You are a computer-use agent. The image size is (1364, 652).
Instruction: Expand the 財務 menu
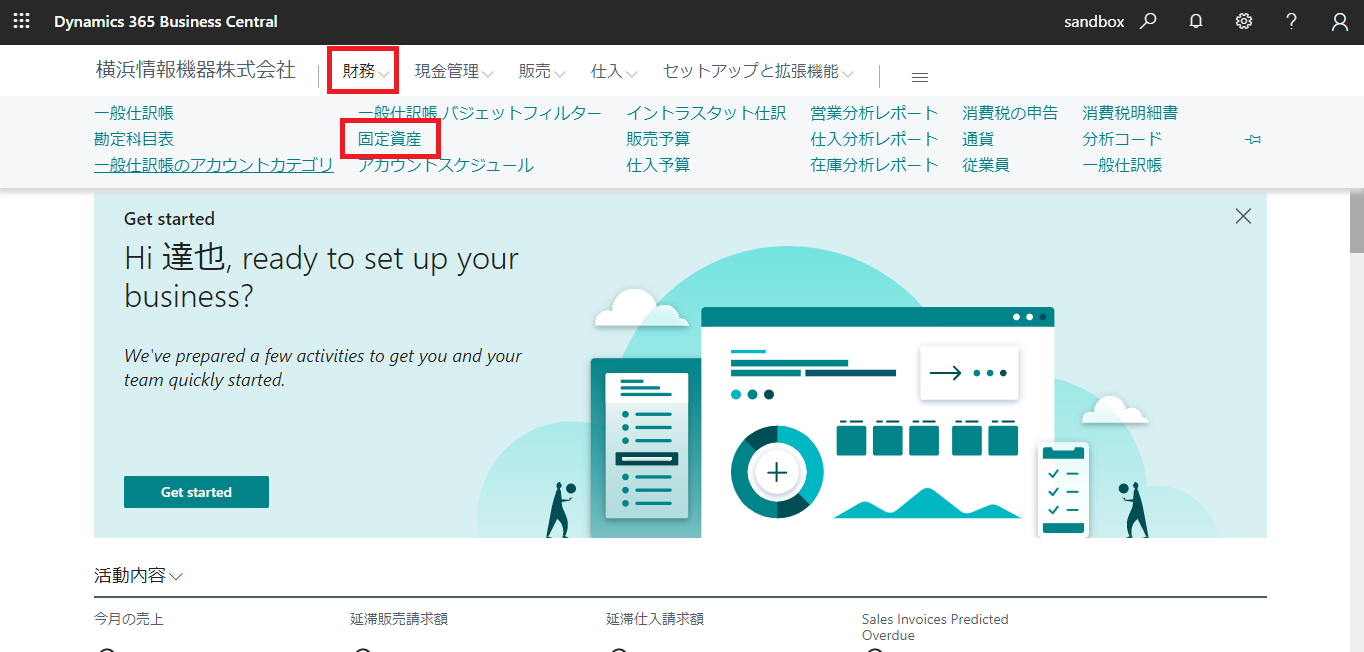click(365, 72)
